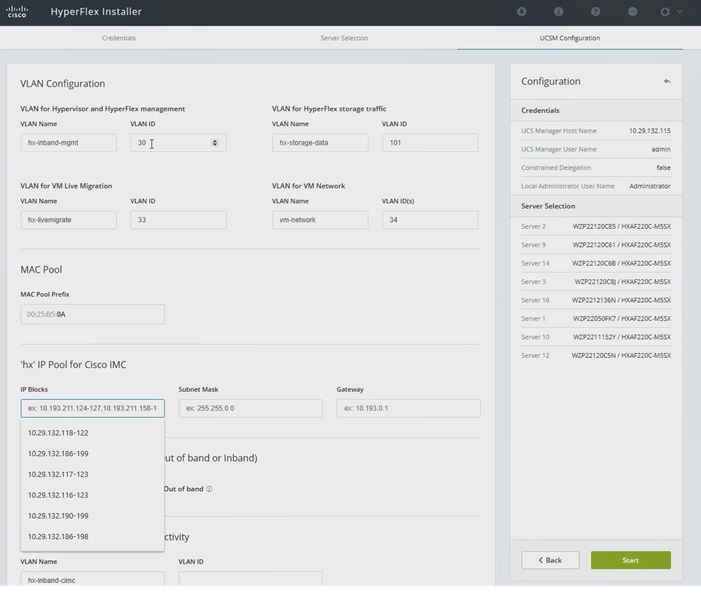Click Constrained Delegation value false
The height and width of the screenshot is (595, 701).
663,168
